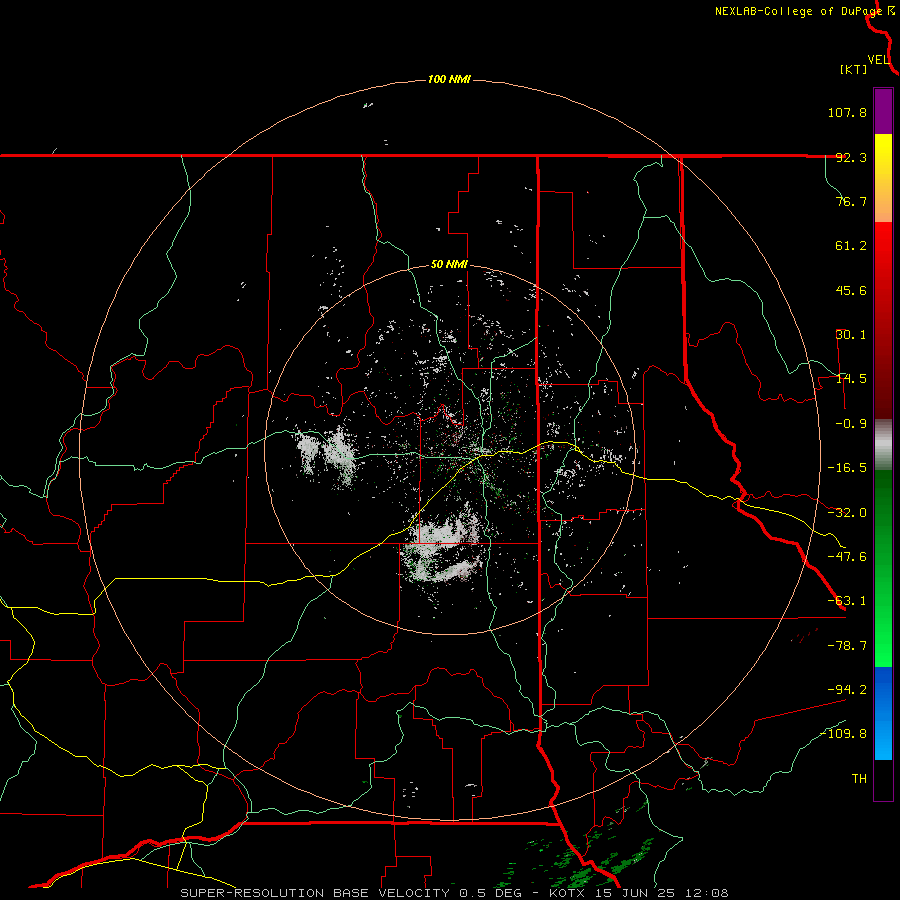Click the blue segment of color bar
Image resolution: width=900 pixels, height=900 pixels.
pyautogui.click(x=883, y=713)
